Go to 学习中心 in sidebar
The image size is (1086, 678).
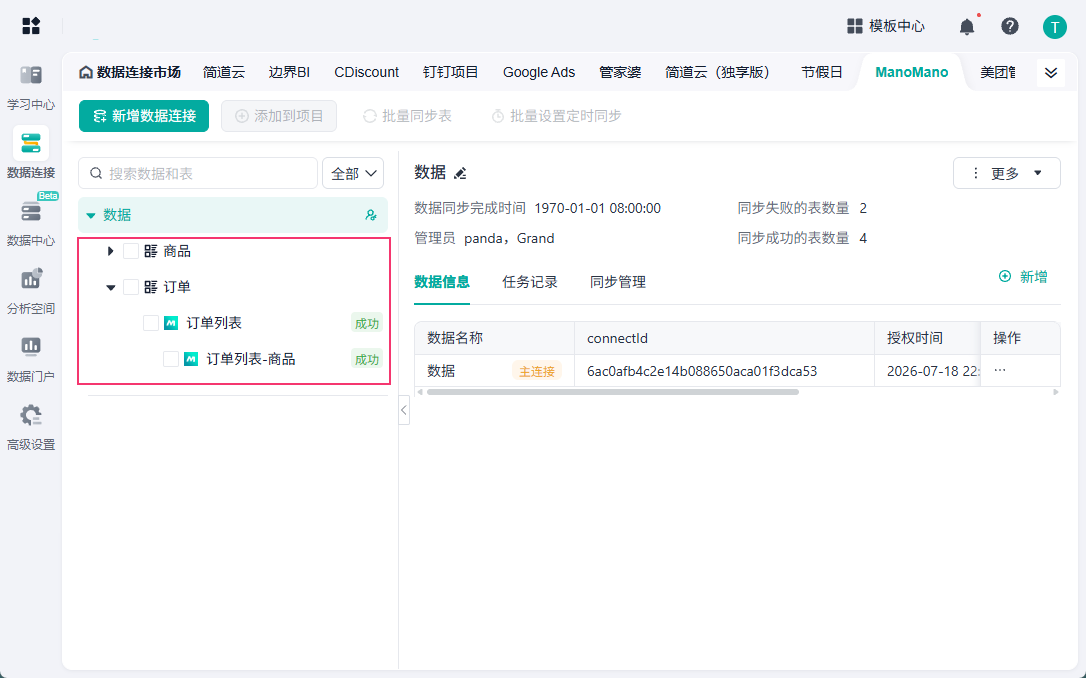pyautogui.click(x=30, y=87)
